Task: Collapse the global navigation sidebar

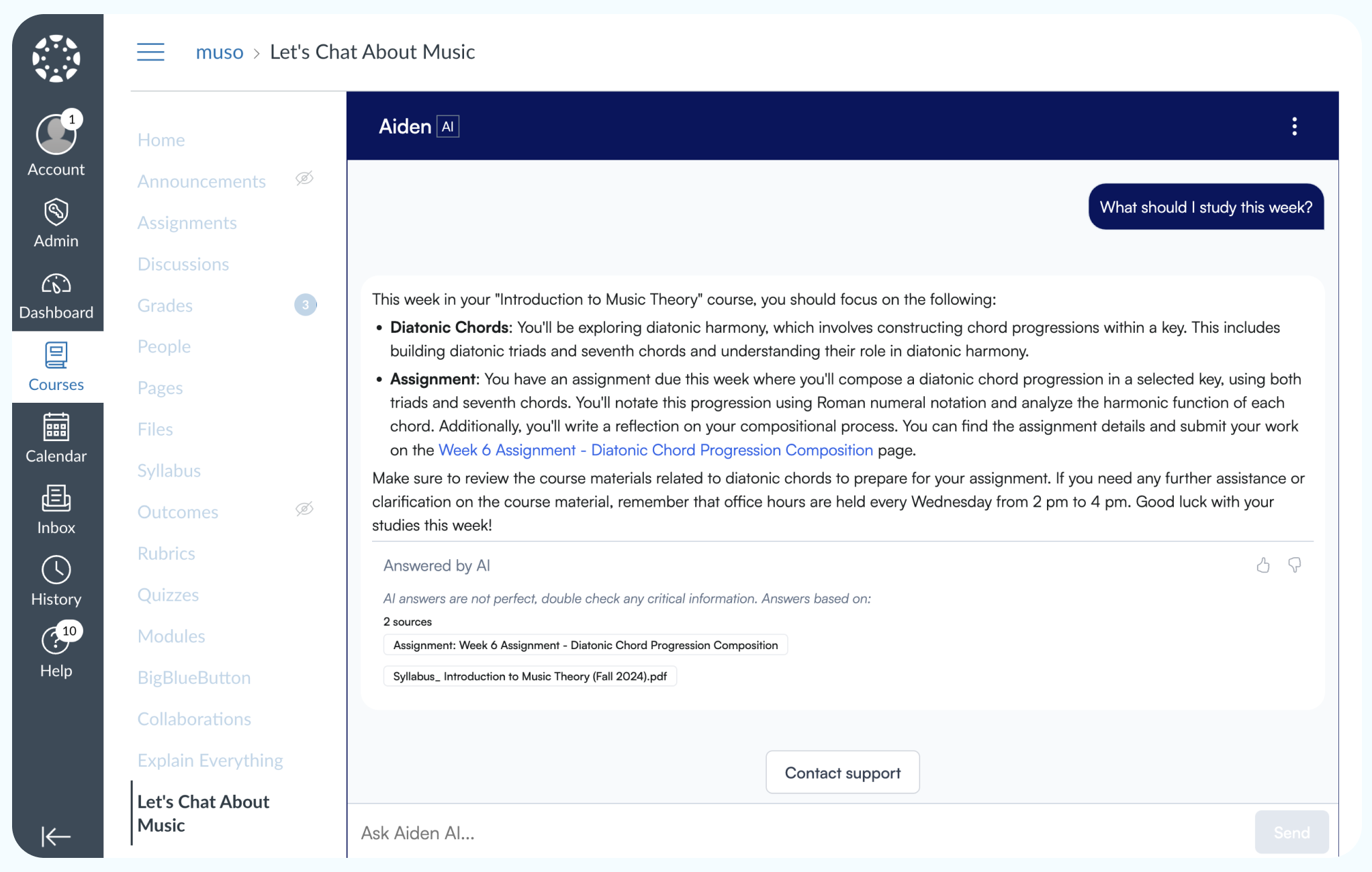Action: (x=56, y=836)
